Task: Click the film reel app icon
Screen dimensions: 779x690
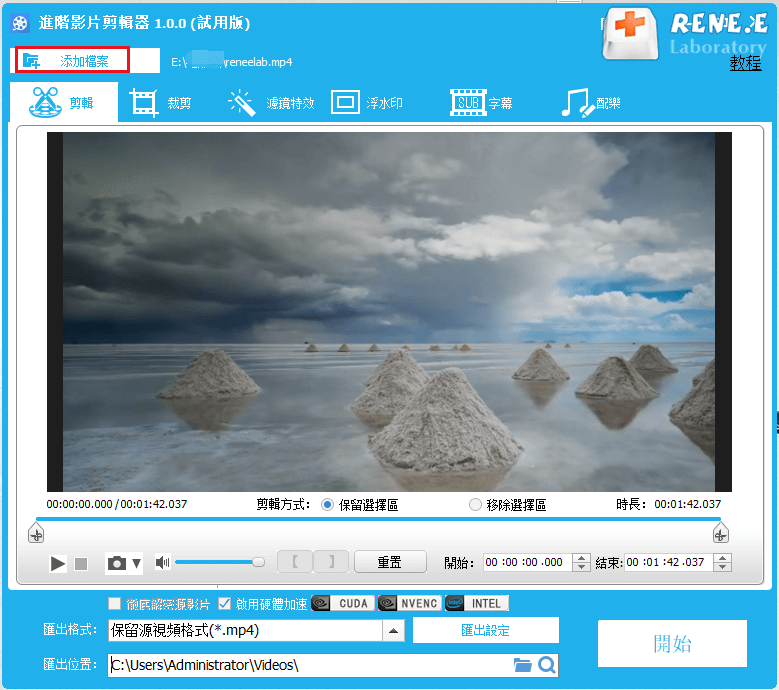Action: (20, 23)
